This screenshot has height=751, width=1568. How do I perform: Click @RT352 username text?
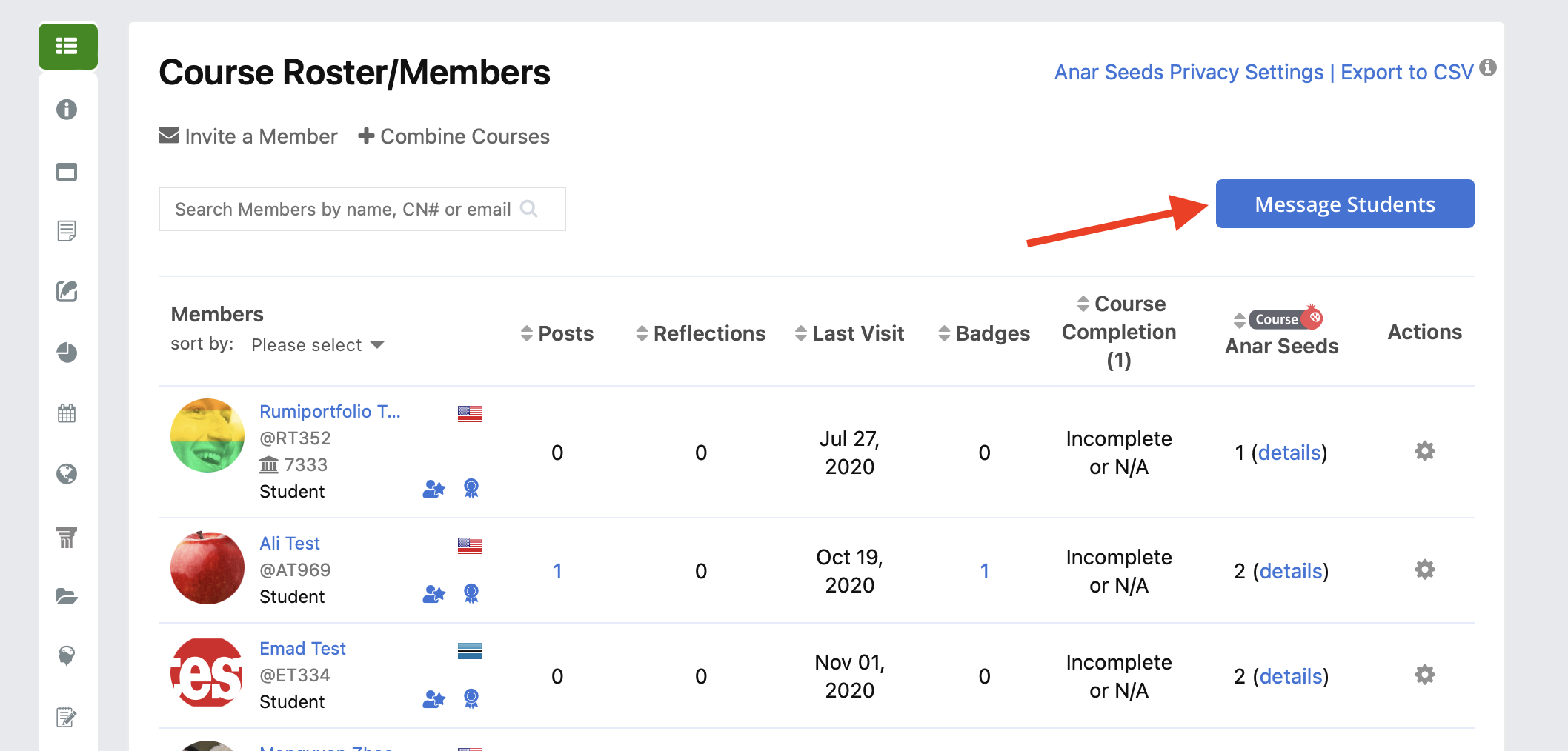coord(295,438)
